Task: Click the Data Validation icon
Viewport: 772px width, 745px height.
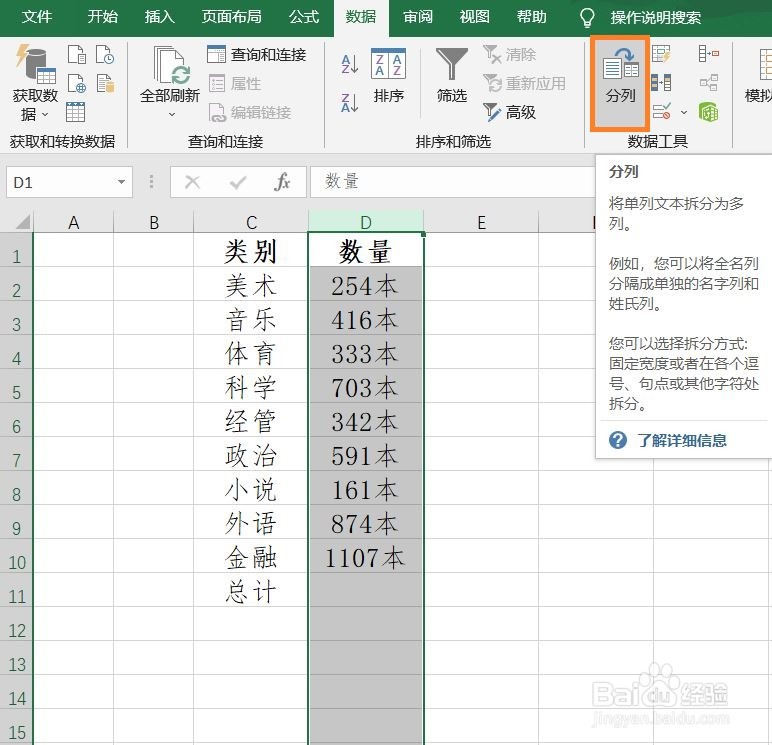Action: click(x=661, y=111)
